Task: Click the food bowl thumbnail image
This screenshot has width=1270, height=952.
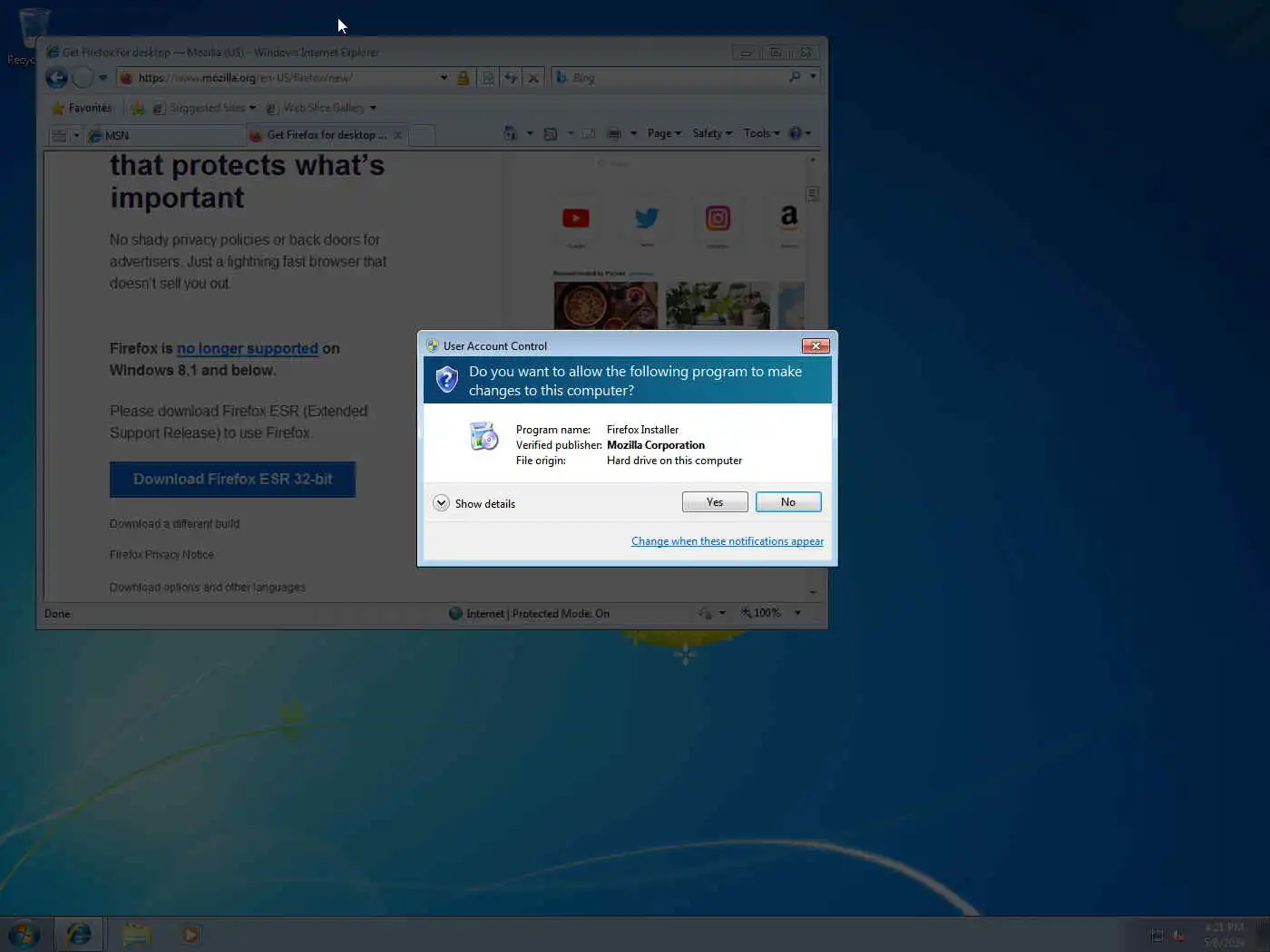Action: point(606,306)
